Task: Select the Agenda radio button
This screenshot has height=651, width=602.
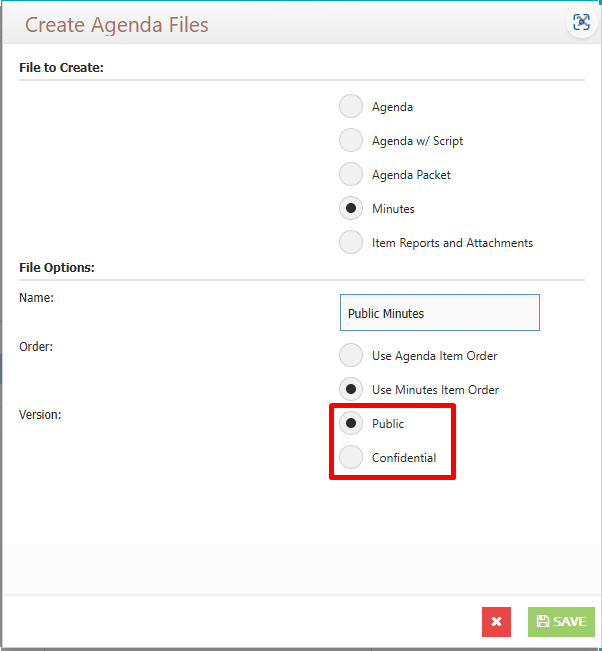Action: coord(351,106)
